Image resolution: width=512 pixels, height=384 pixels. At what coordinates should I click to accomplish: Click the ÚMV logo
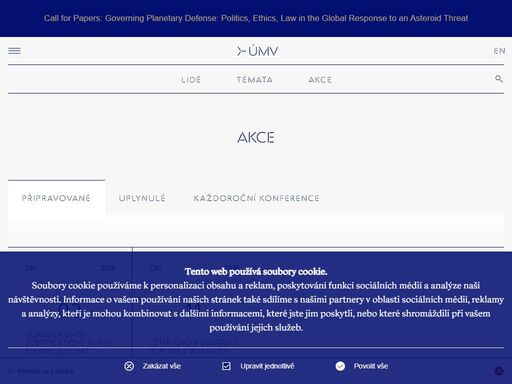(x=257, y=51)
